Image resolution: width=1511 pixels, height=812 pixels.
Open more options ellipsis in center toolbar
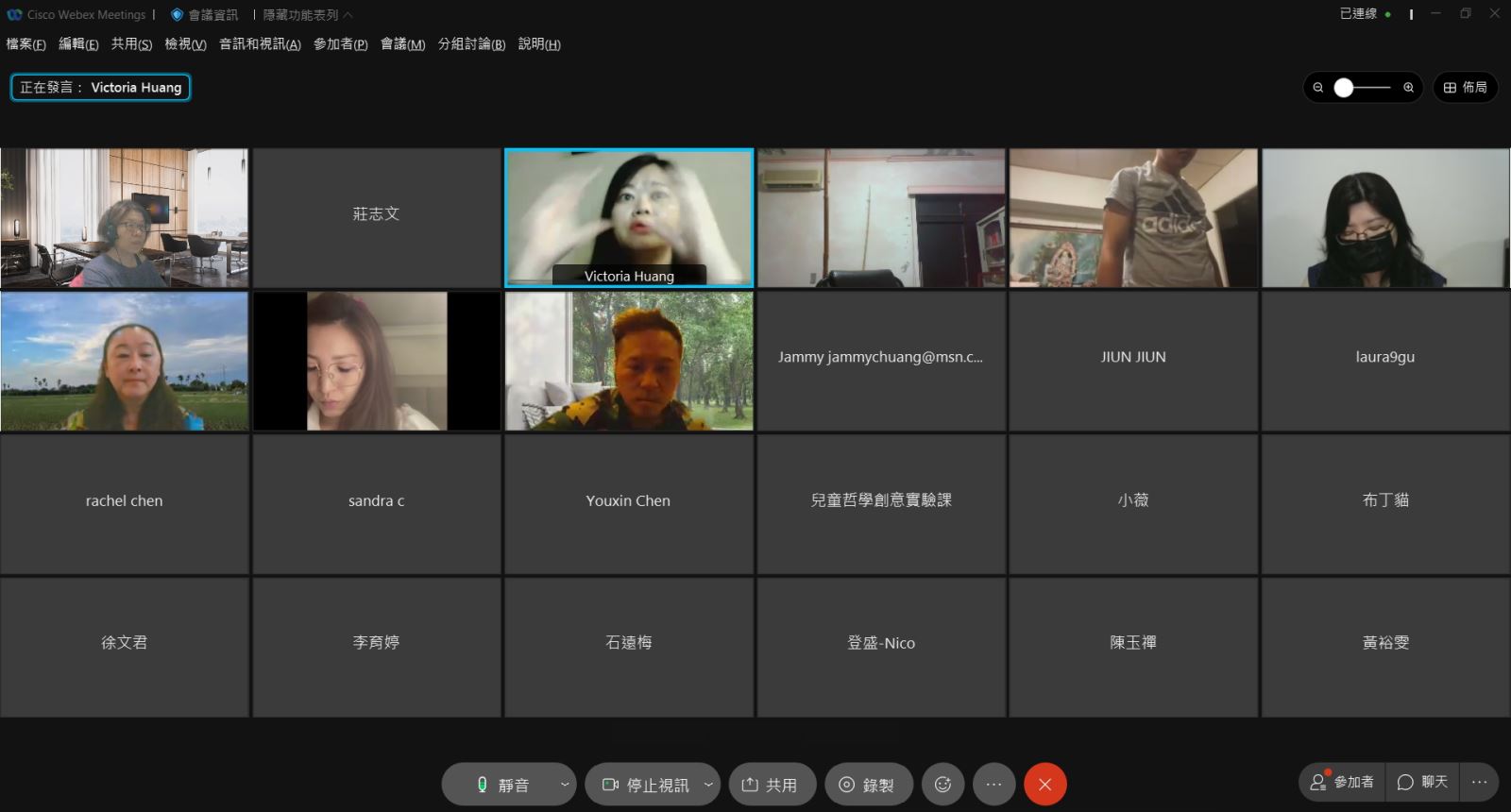993,785
